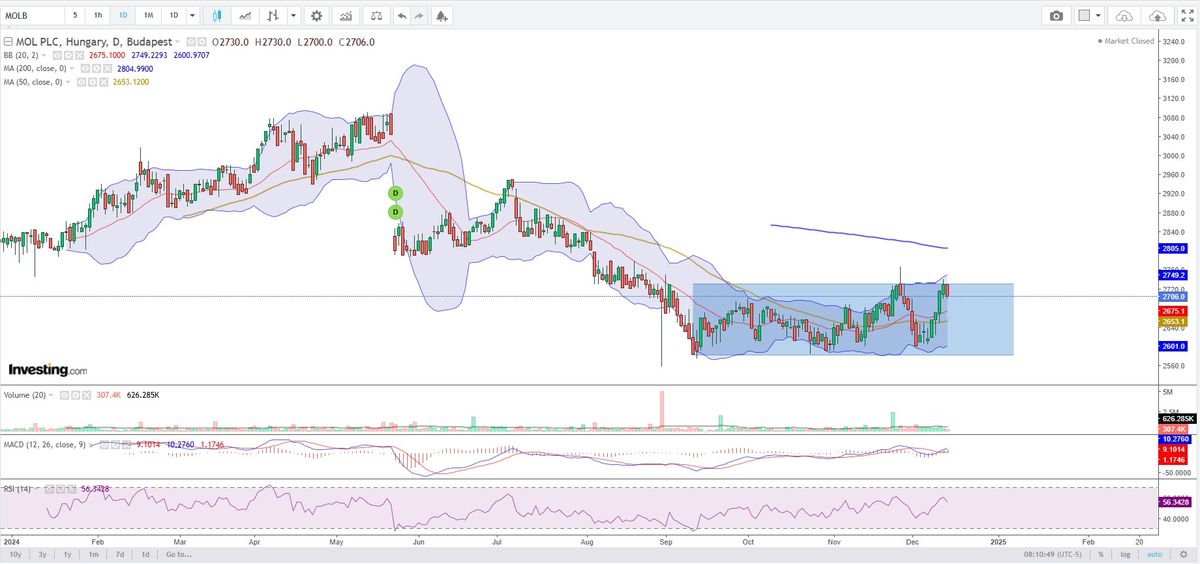This screenshot has width=1200, height=564.
Task: Hide the MOL PLC main series
Action: 191,42
